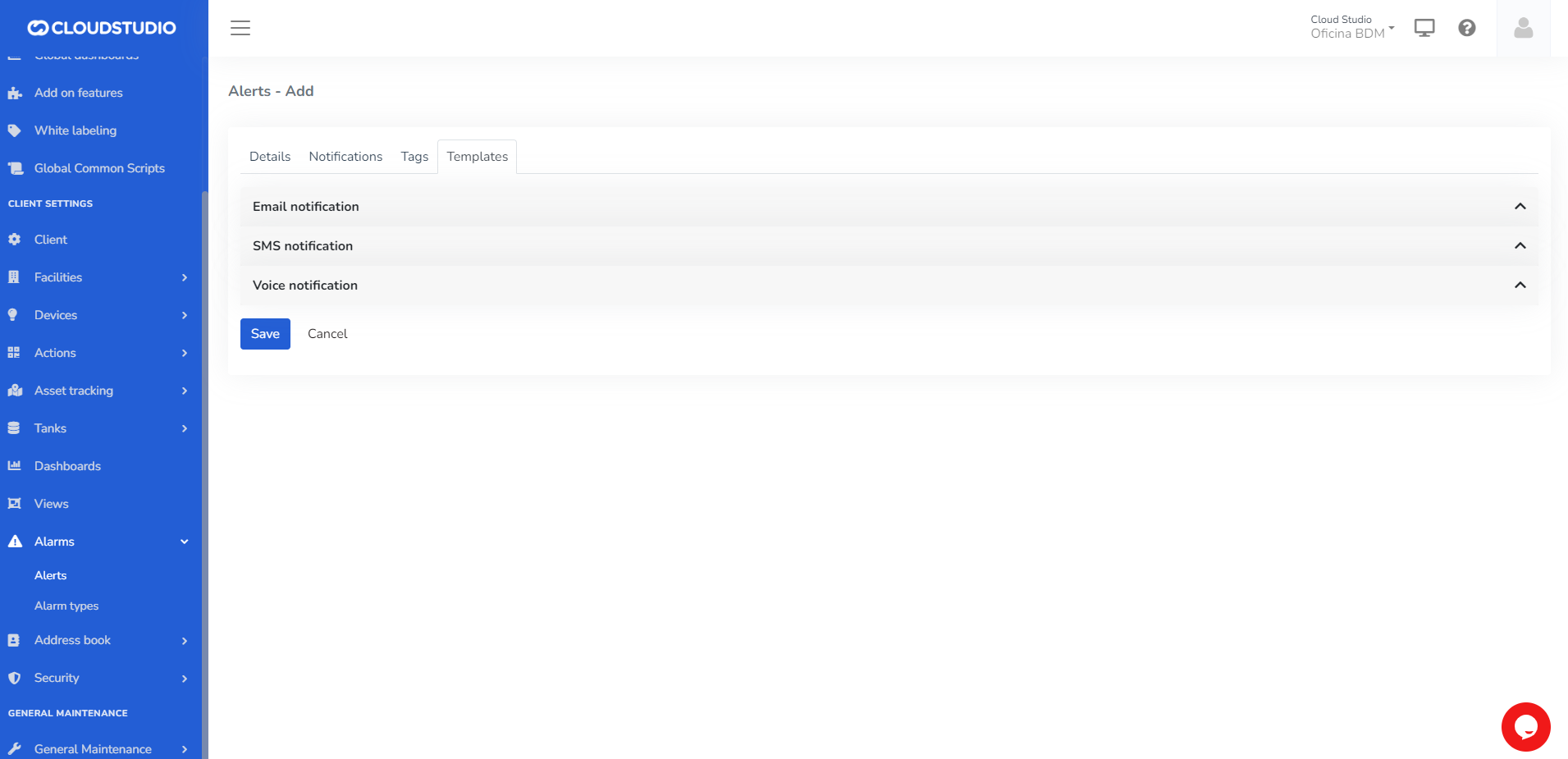Switch to the Notifications tab
The width and height of the screenshot is (1568, 759).
[x=345, y=157]
